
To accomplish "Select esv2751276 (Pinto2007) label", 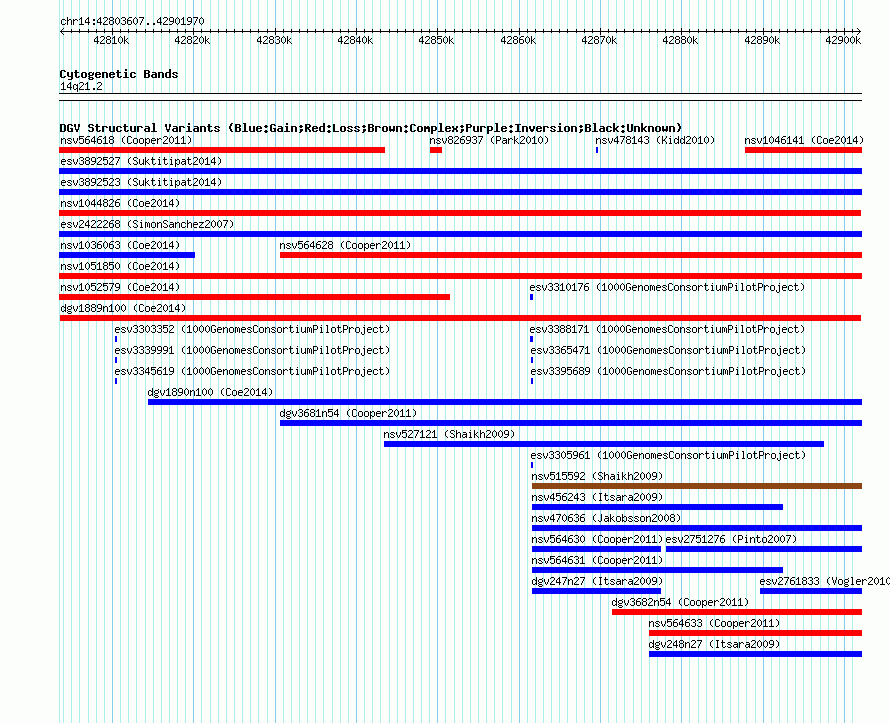I will pos(731,539).
